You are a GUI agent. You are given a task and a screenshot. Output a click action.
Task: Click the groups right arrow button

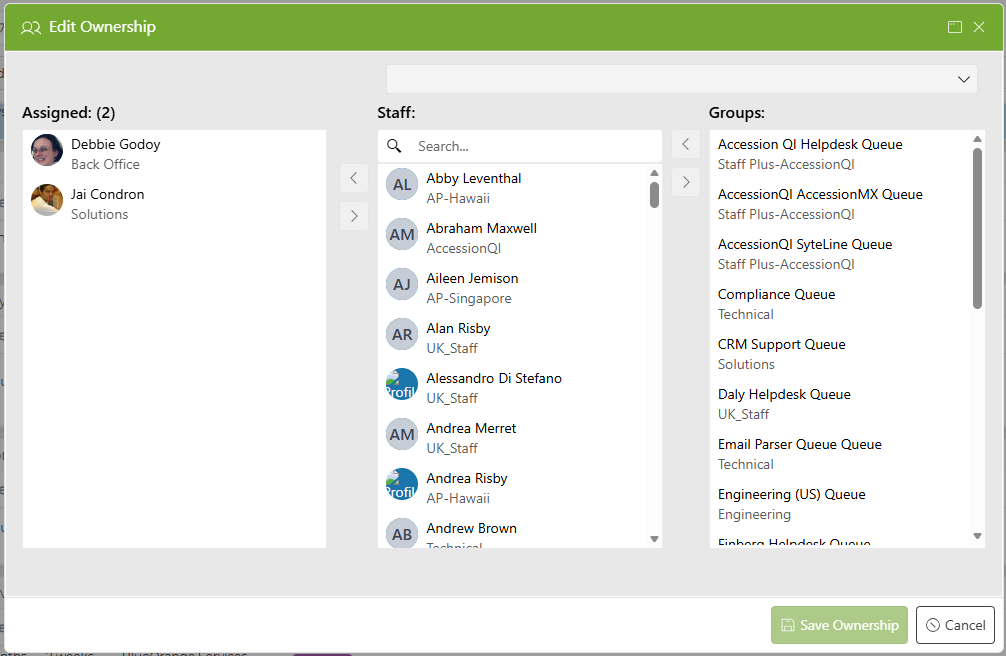[686, 182]
